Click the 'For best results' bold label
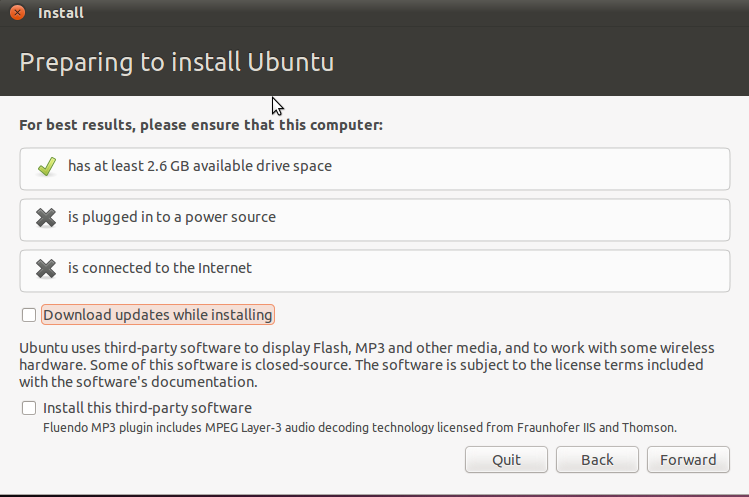Image resolution: width=749 pixels, height=497 pixels. pos(201,125)
